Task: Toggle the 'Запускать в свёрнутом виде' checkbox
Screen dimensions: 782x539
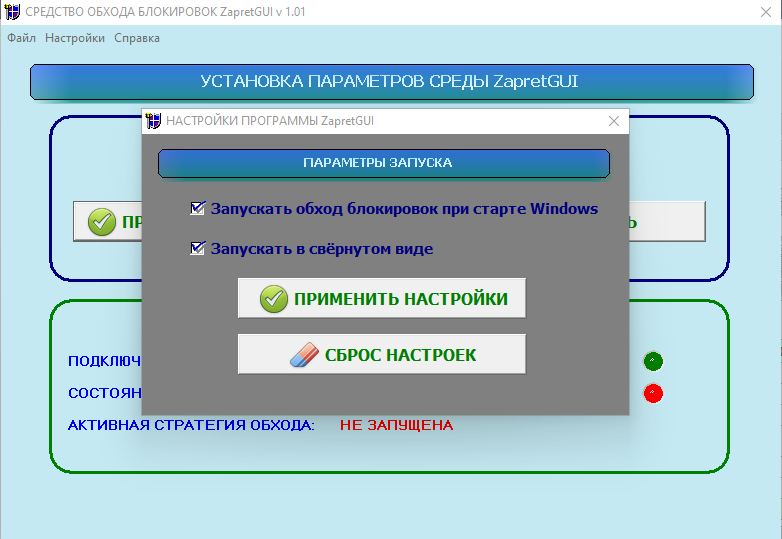Action: click(197, 248)
